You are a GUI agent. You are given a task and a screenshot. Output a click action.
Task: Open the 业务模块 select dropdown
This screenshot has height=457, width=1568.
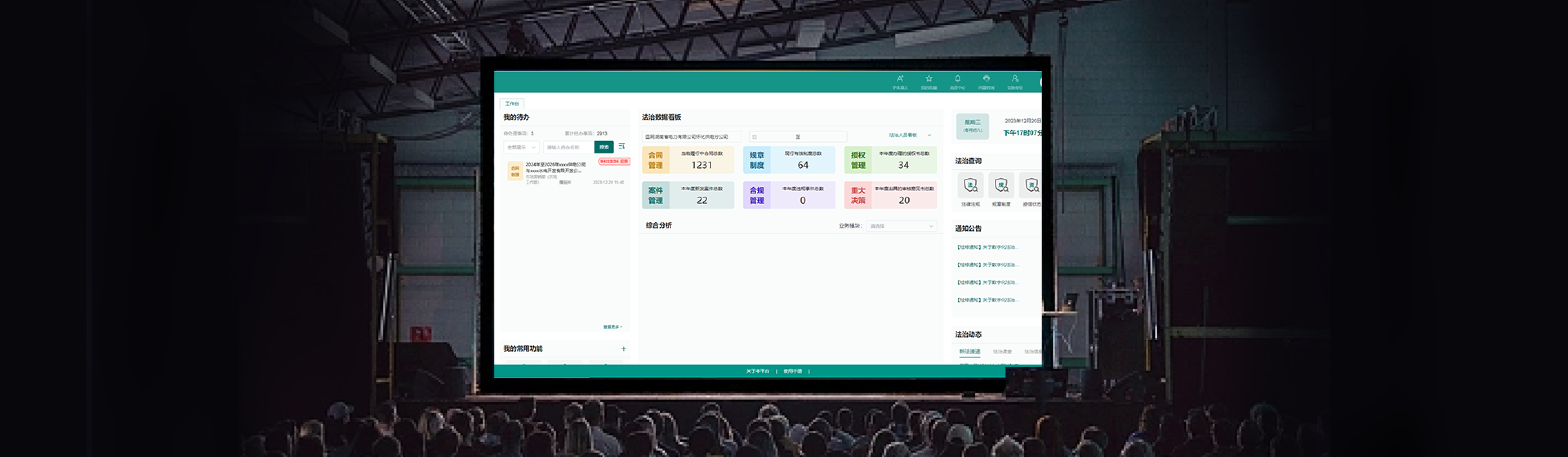click(x=902, y=226)
